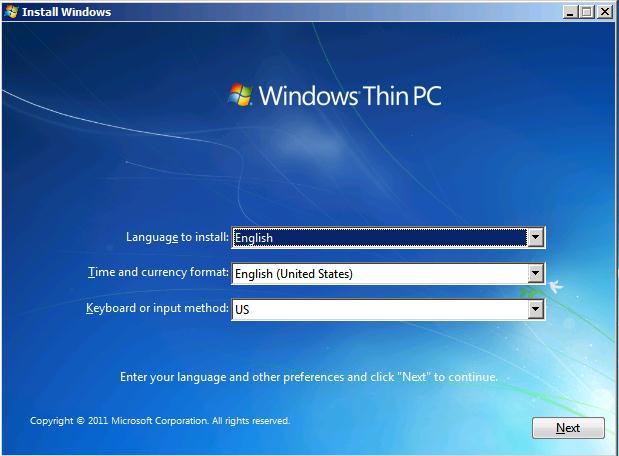Open the Time and currency format dropdown arrow

click(x=535, y=273)
